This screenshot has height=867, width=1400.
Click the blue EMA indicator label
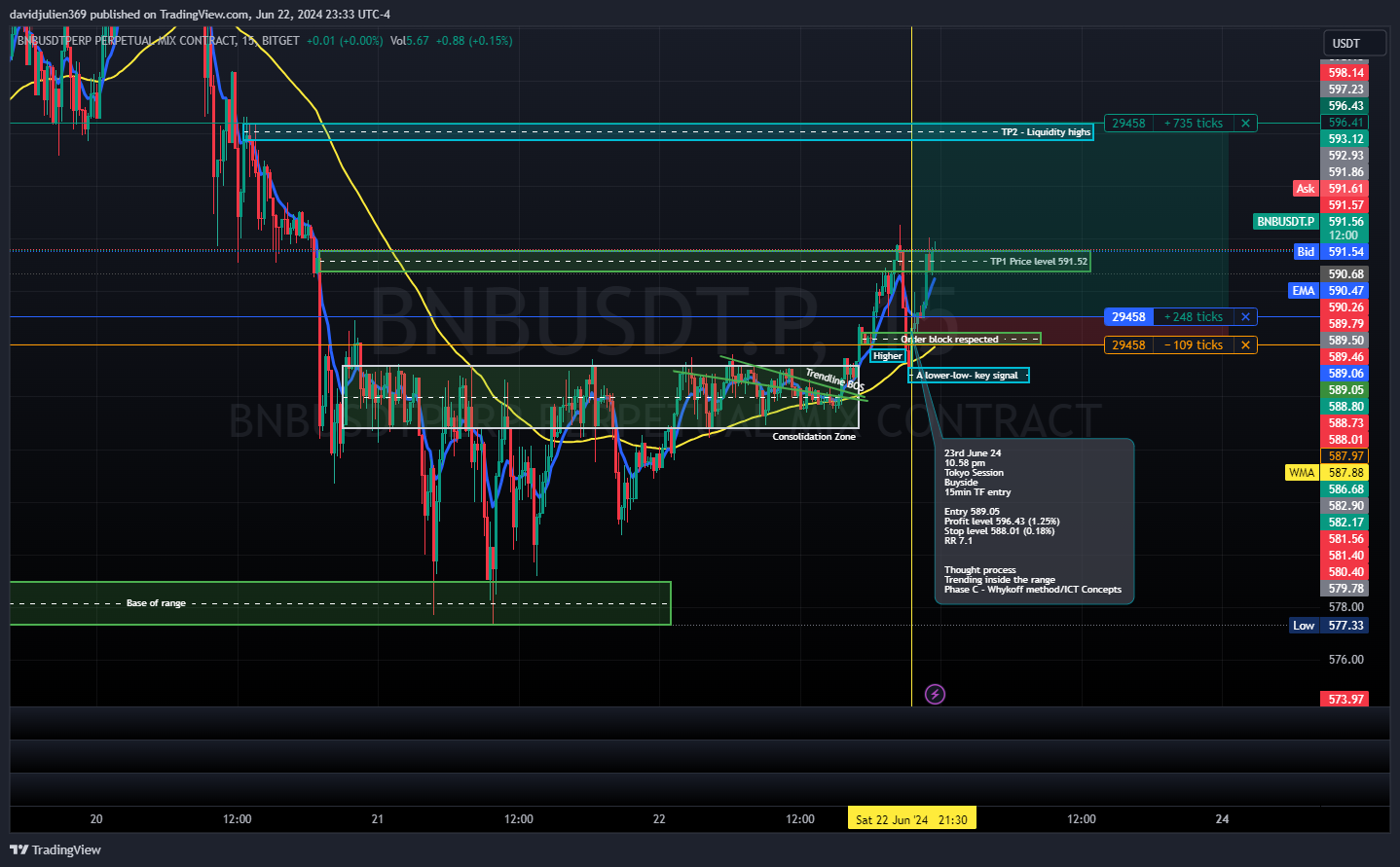coord(1304,291)
